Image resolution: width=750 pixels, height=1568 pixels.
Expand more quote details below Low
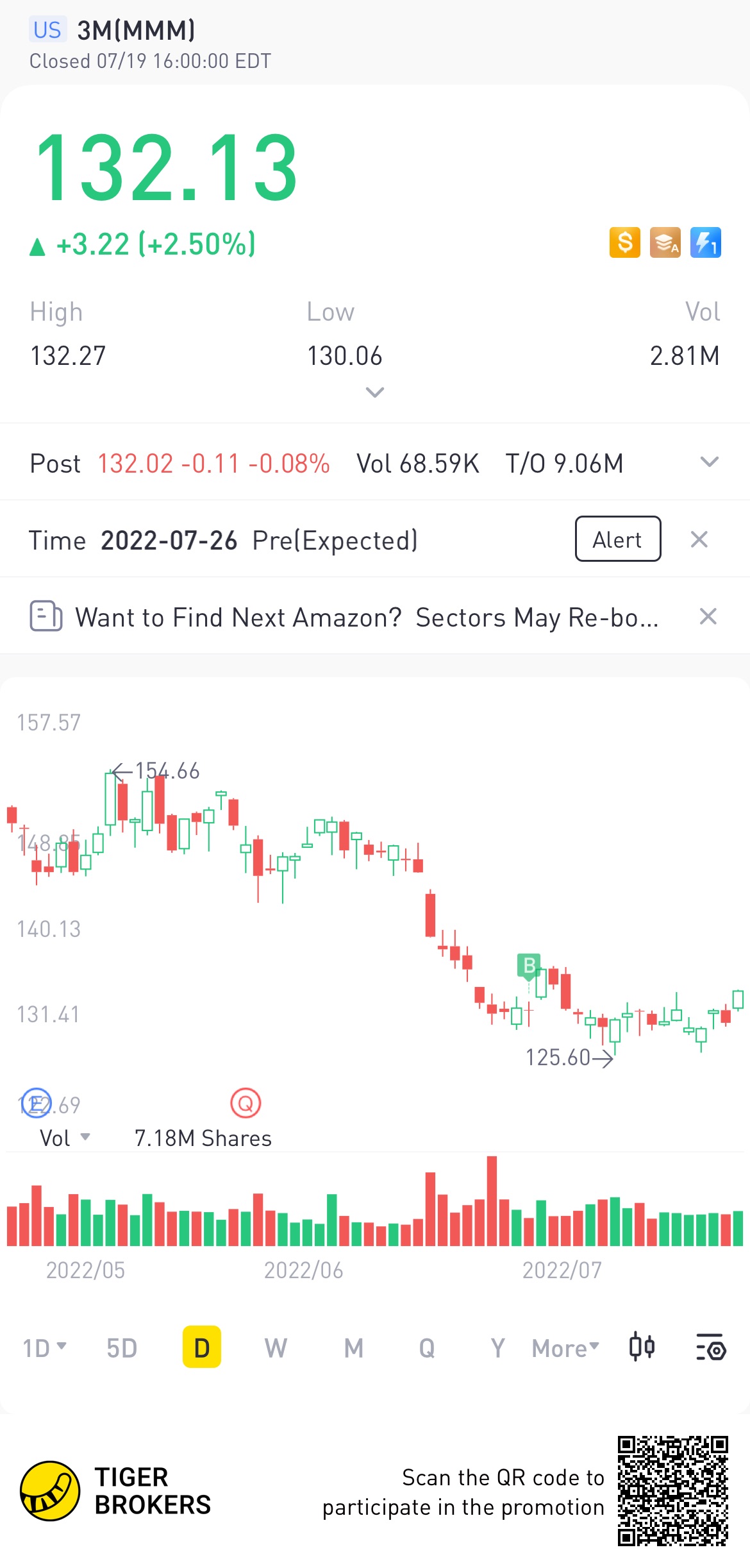[374, 392]
